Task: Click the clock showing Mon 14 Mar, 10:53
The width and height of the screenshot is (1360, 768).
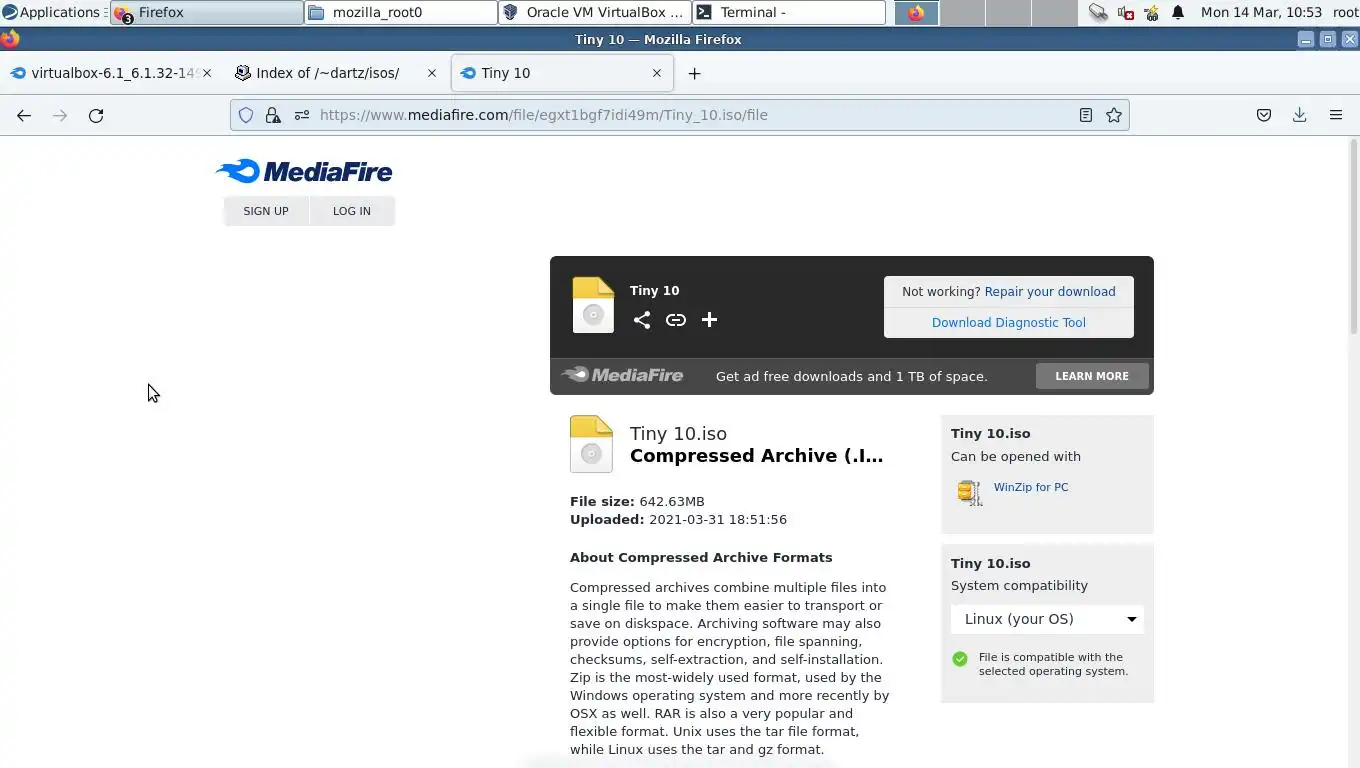Action: pyautogui.click(x=1262, y=13)
